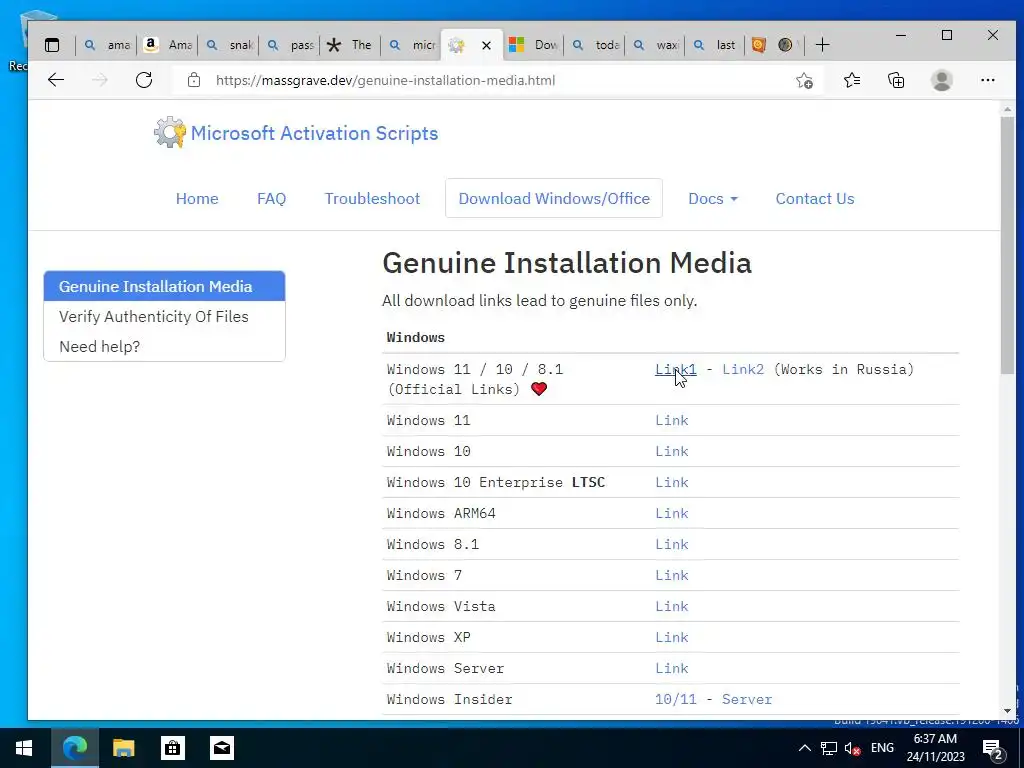Add this page to favorites
Image resolution: width=1024 pixels, height=768 pixels.
coord(805,80)
